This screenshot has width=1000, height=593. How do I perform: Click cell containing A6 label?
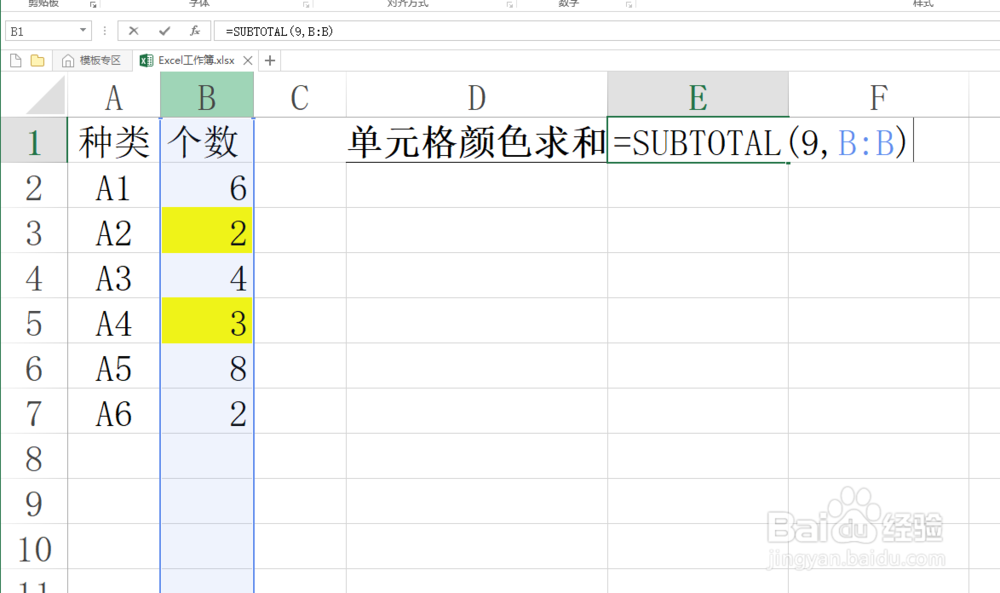[x=114, y=412]
